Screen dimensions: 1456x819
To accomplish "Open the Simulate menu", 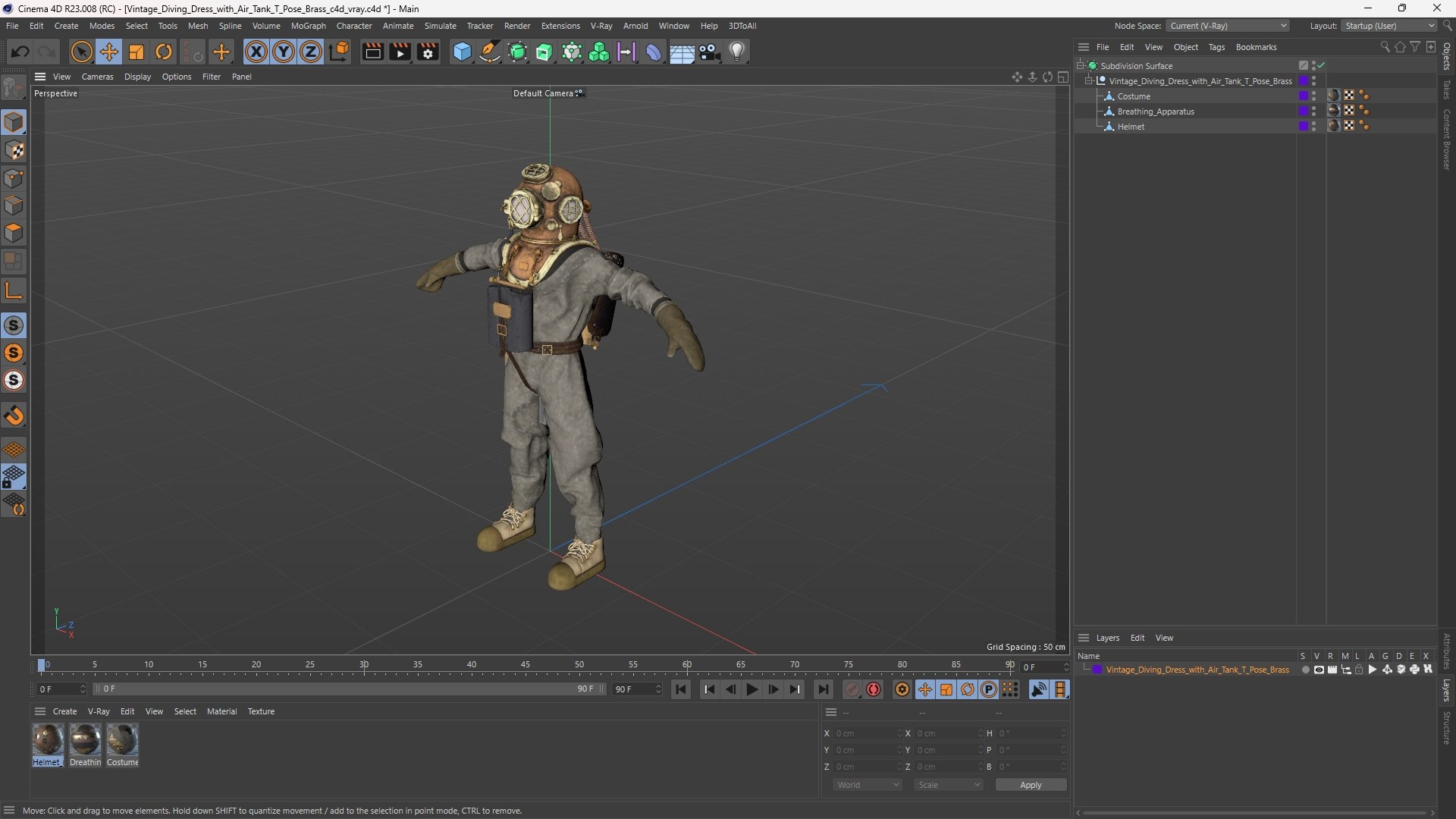I will [440, 26].
